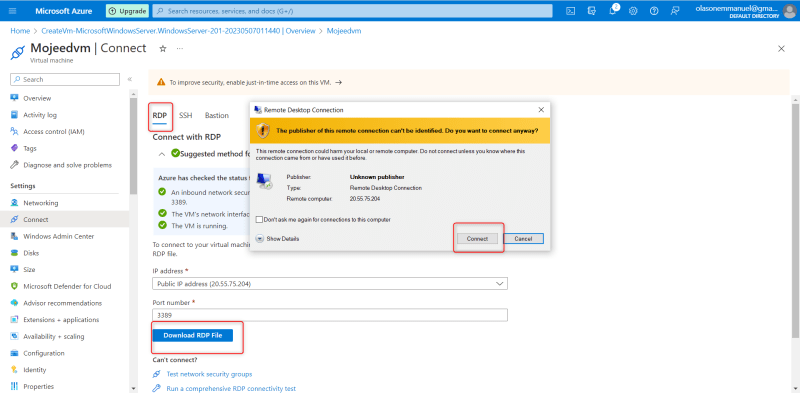This screenshot has width=800, height=393.
Task: Click the Microsoft Azure logo text
Action: (64, 11)
